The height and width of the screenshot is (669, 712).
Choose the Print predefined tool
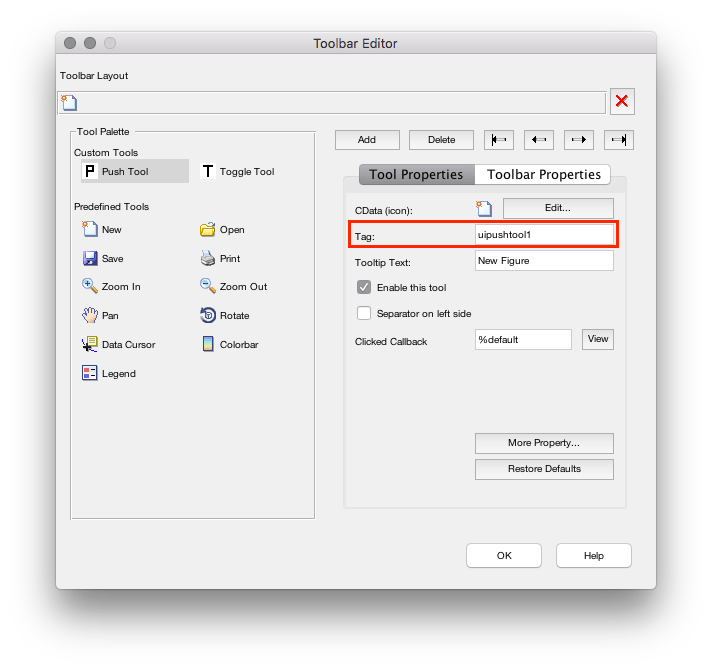coord(220,258)
